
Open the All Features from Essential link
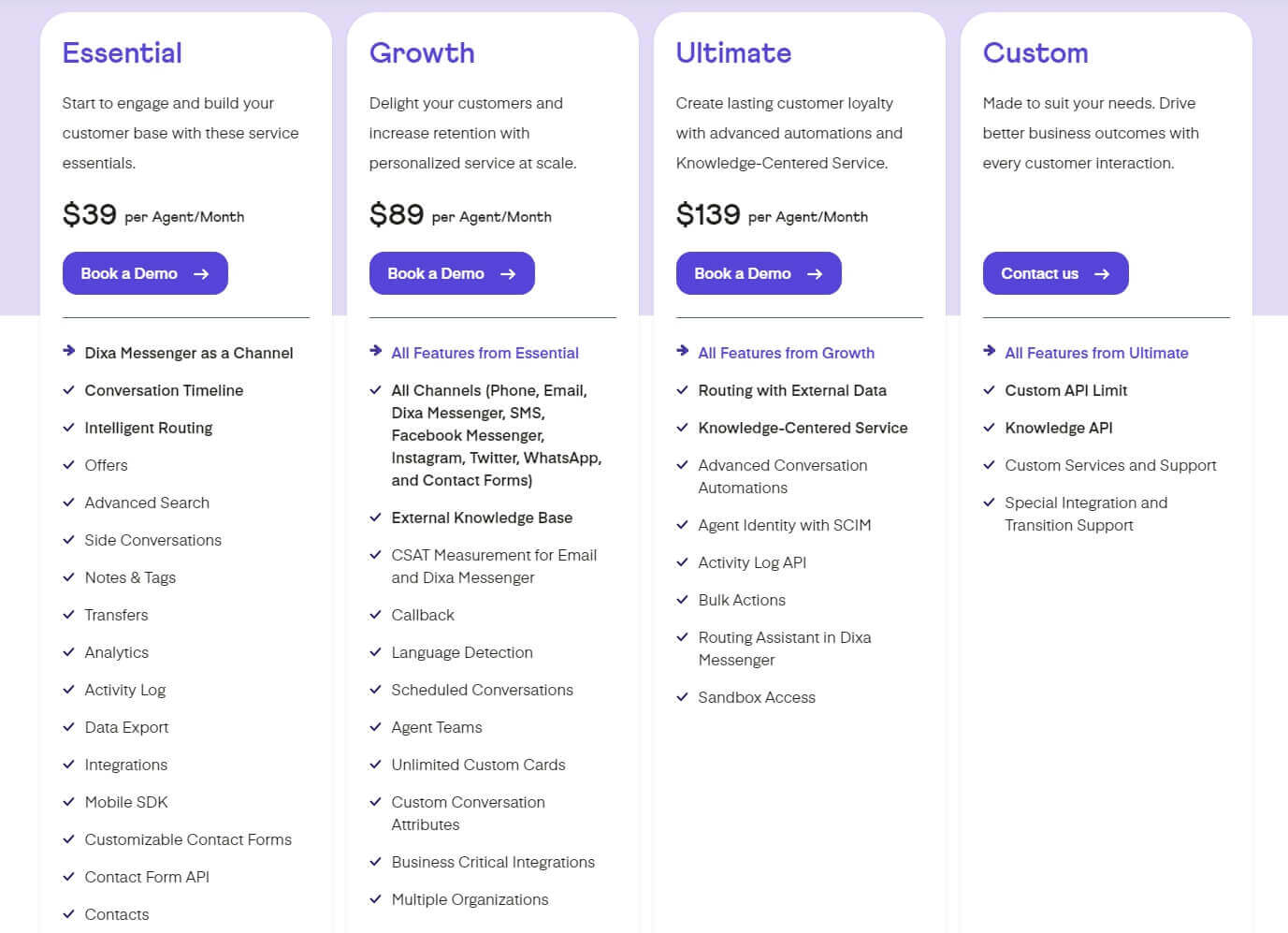pyautogui.click(x=485, y=353)
